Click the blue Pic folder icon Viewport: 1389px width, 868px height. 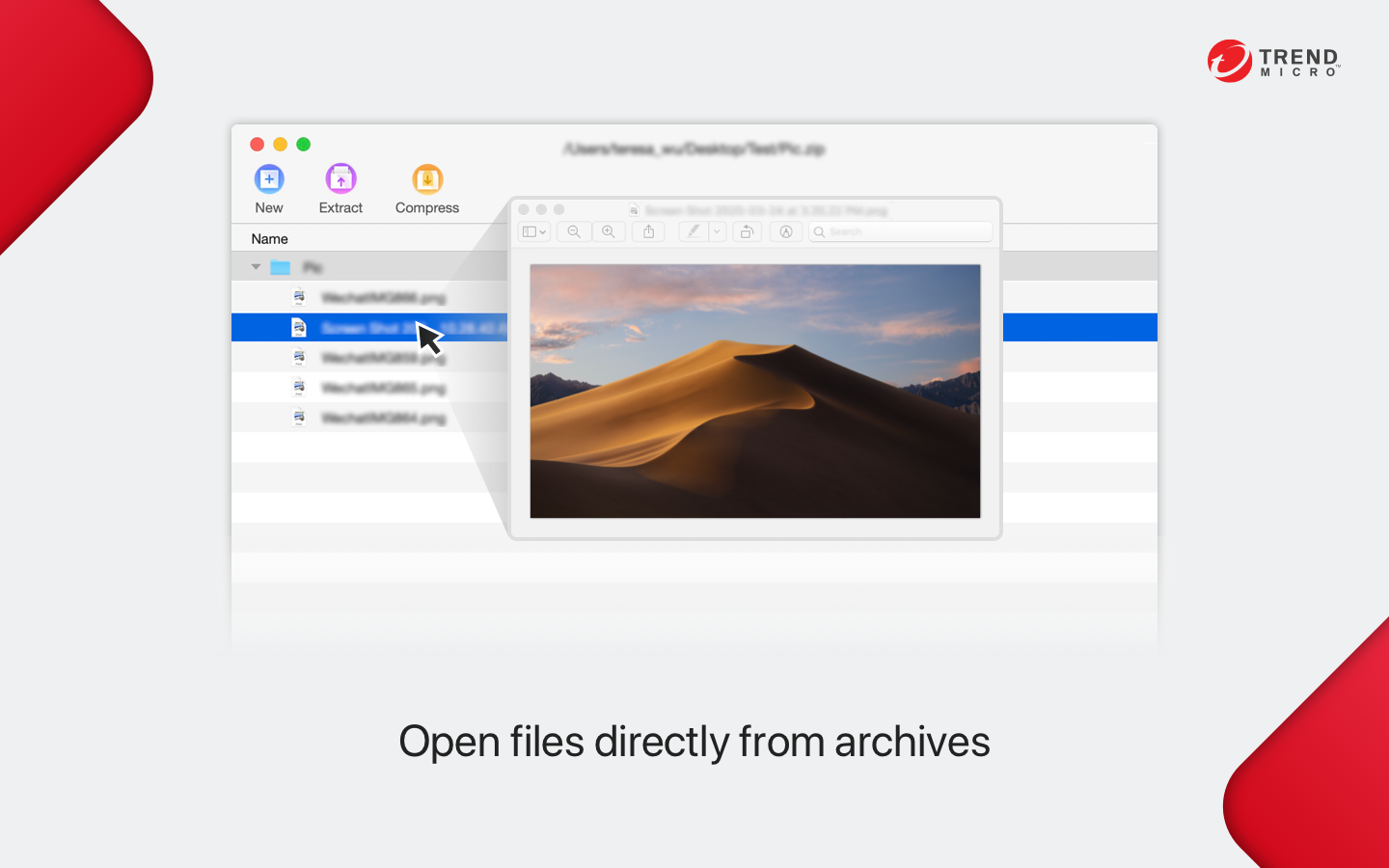coord(280,266)
